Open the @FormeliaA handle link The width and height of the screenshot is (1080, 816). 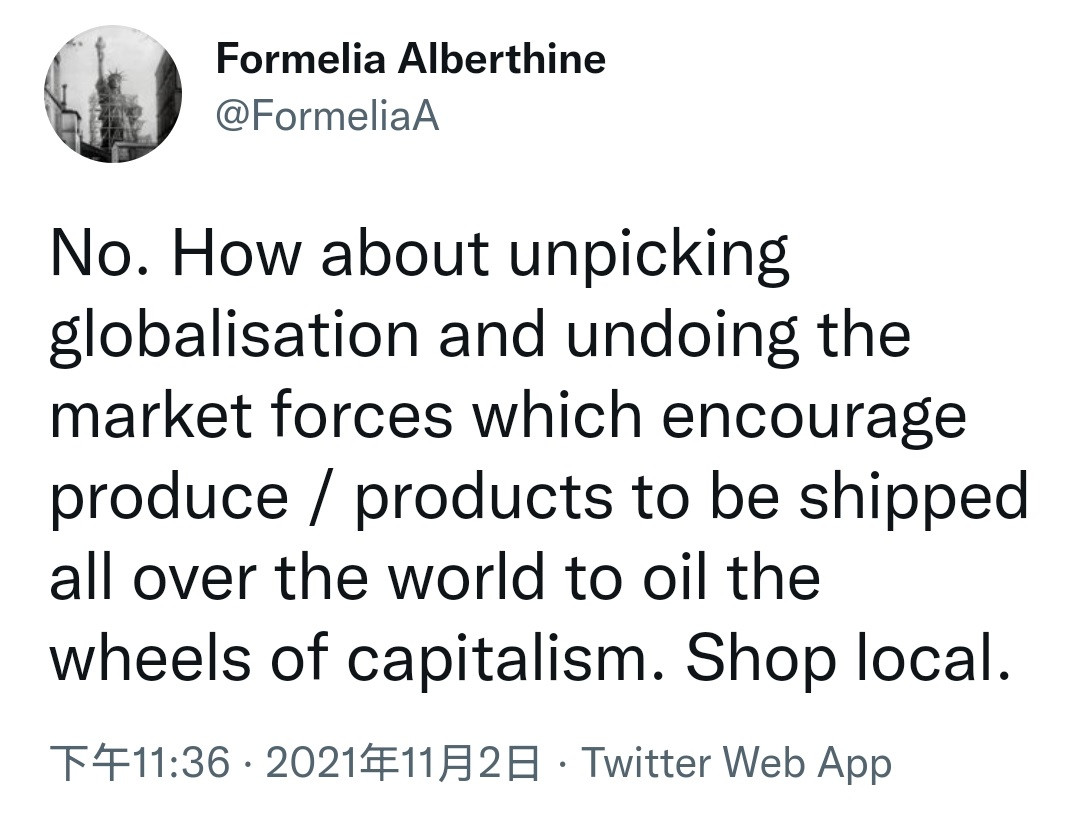tap(327, 117)
